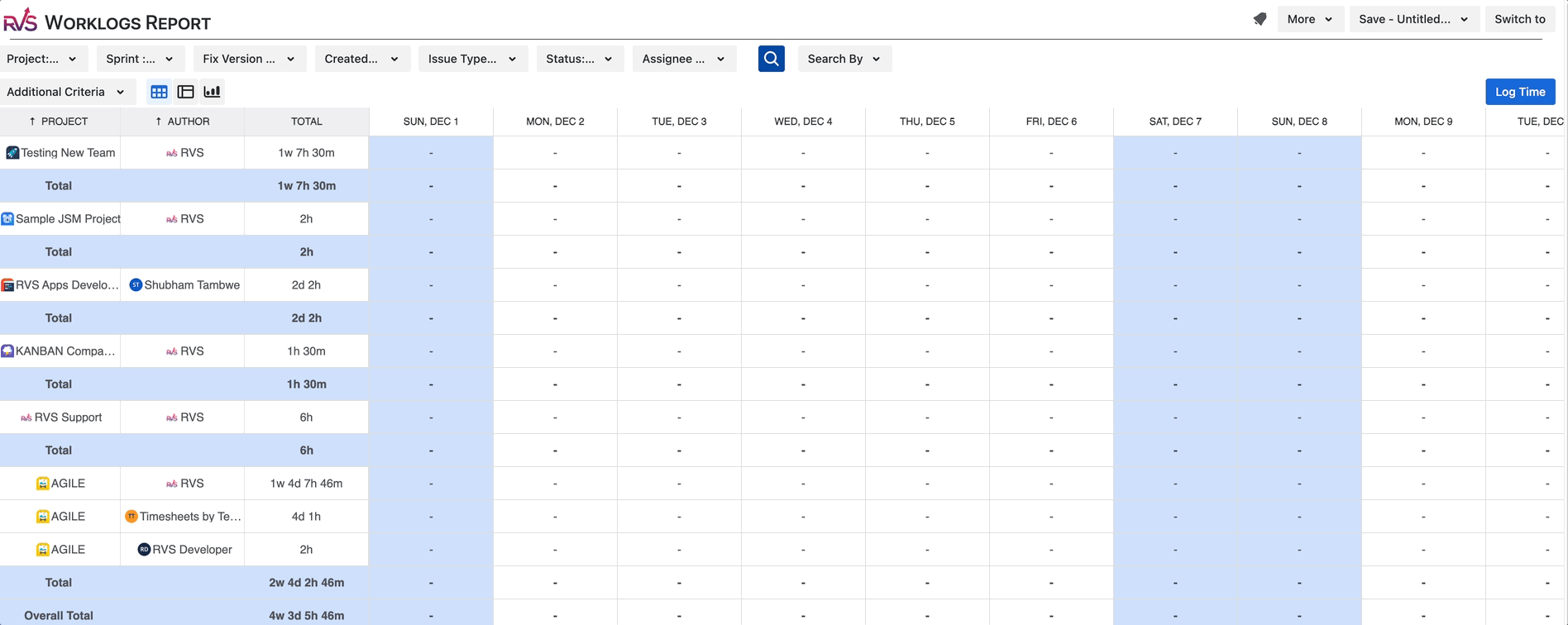Click the Switch to button
Viewport: 1568px width, 625px height.
(x=1519, y=19)
